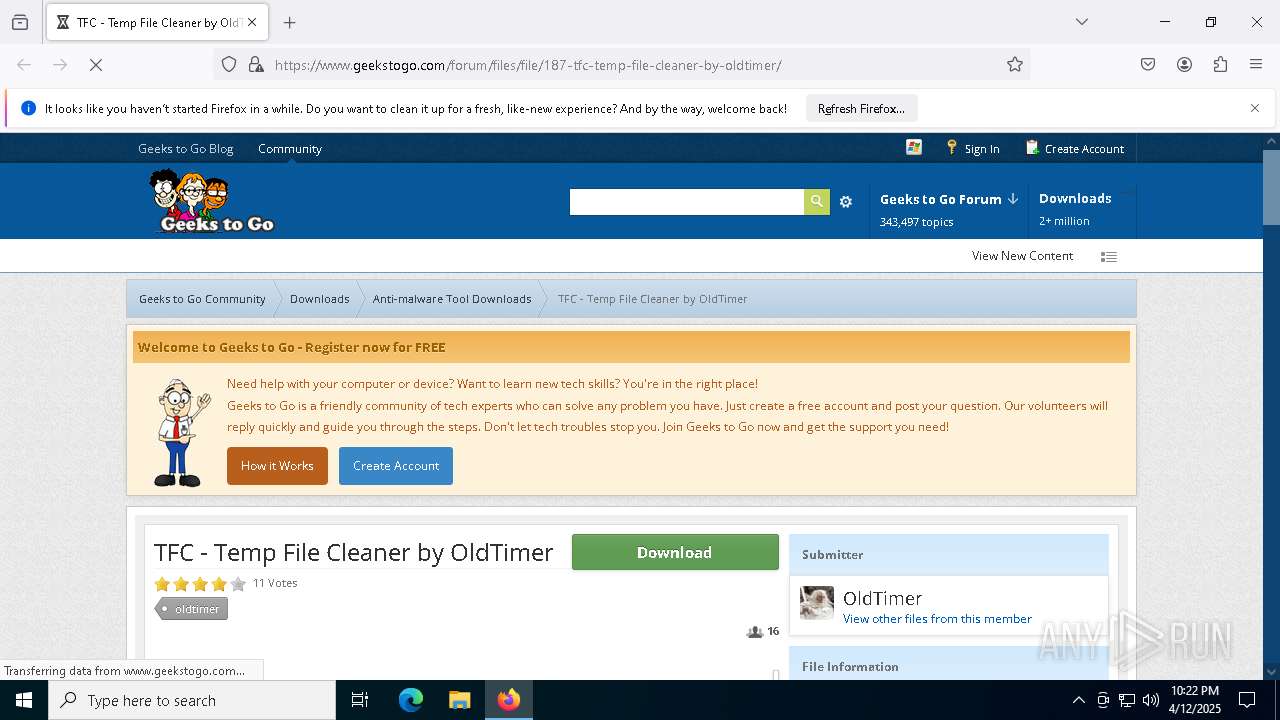Click the Microsoft sign-in icon
This screenshot has height=720, width=1280.
[914, 147]
